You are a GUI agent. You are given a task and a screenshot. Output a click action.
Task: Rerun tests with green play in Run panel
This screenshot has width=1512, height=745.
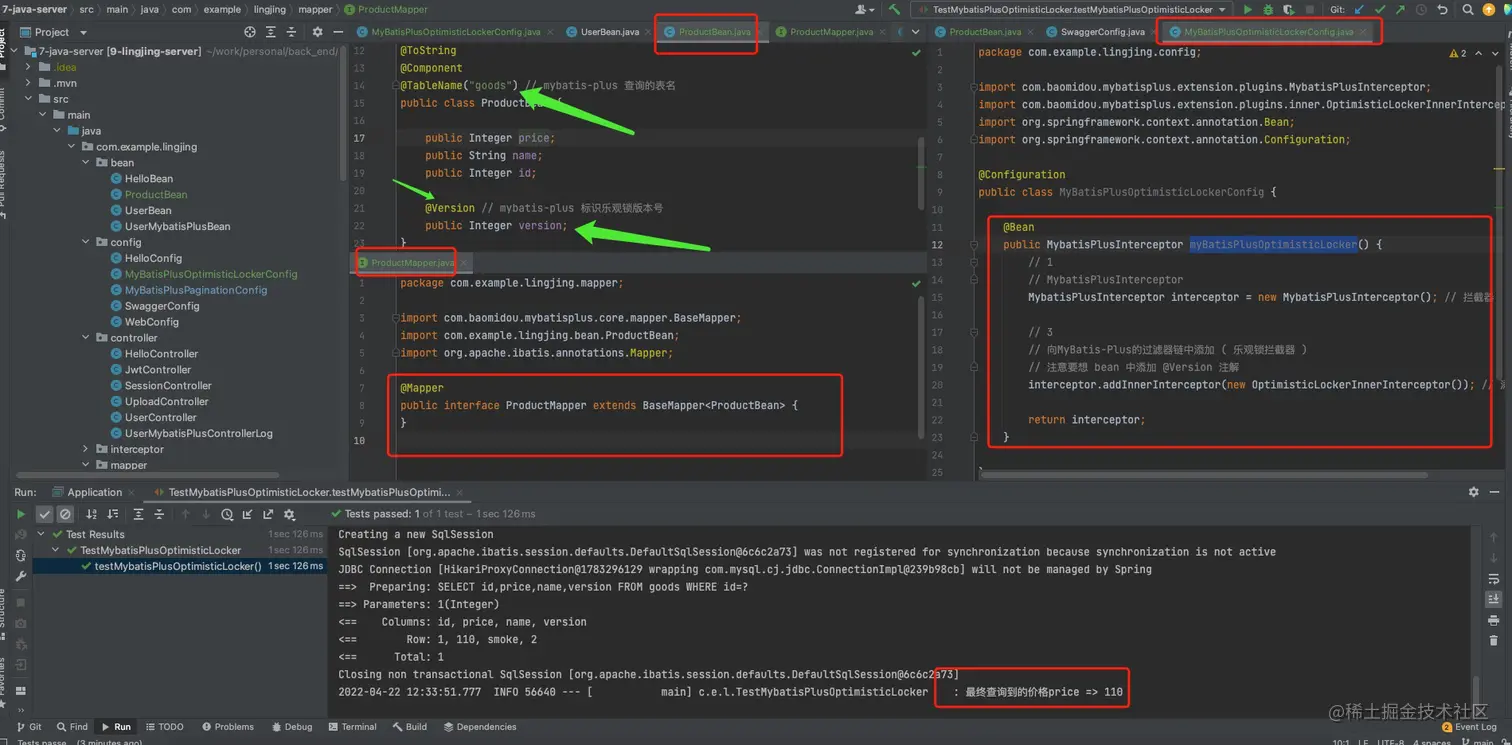(x=21, y=514)
